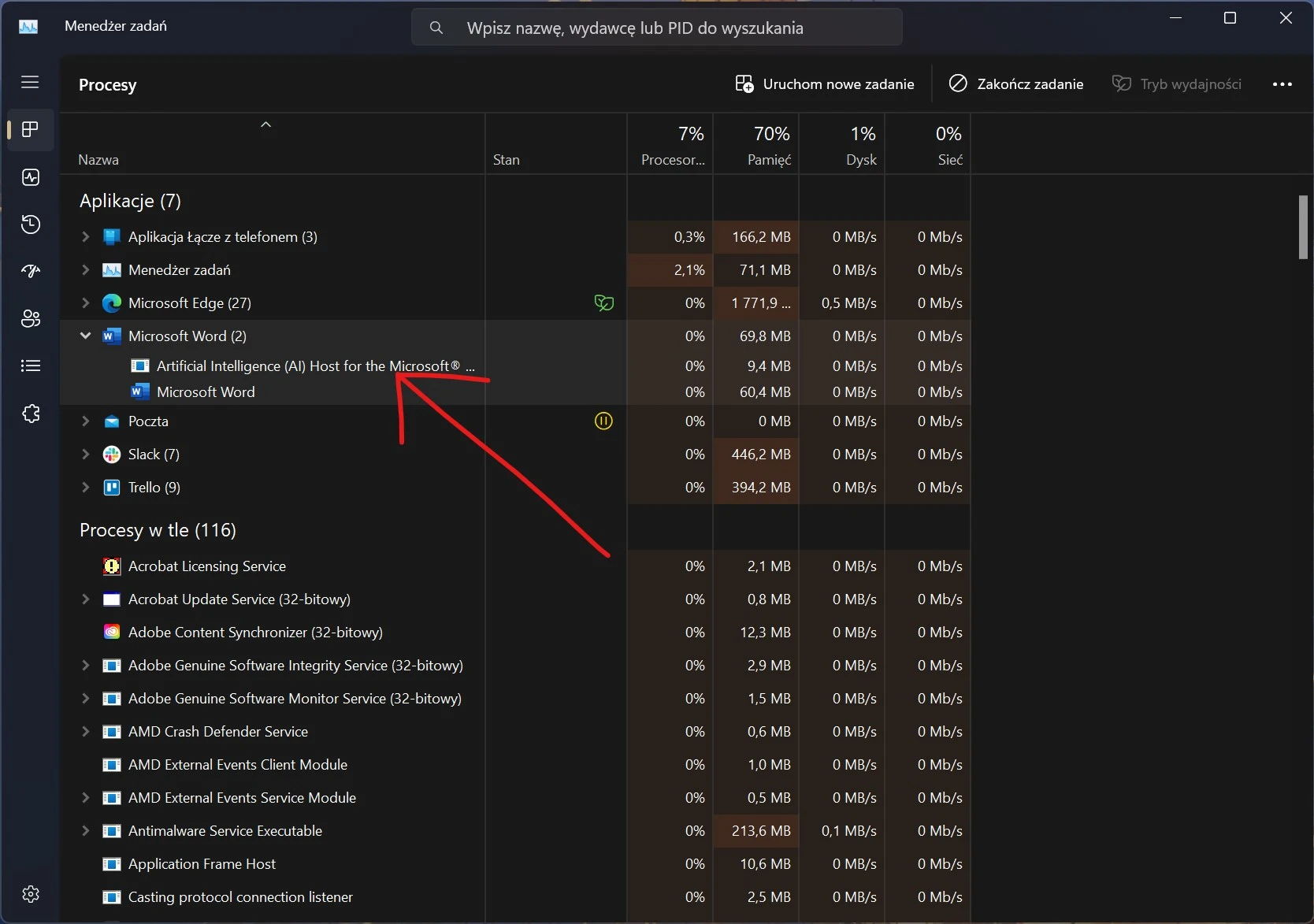The width and height of the screenshot is (1314, 924).
Task: Collapse the Microsoft Word (2) group
Action: pyautogui.click(x=85, y=336)
